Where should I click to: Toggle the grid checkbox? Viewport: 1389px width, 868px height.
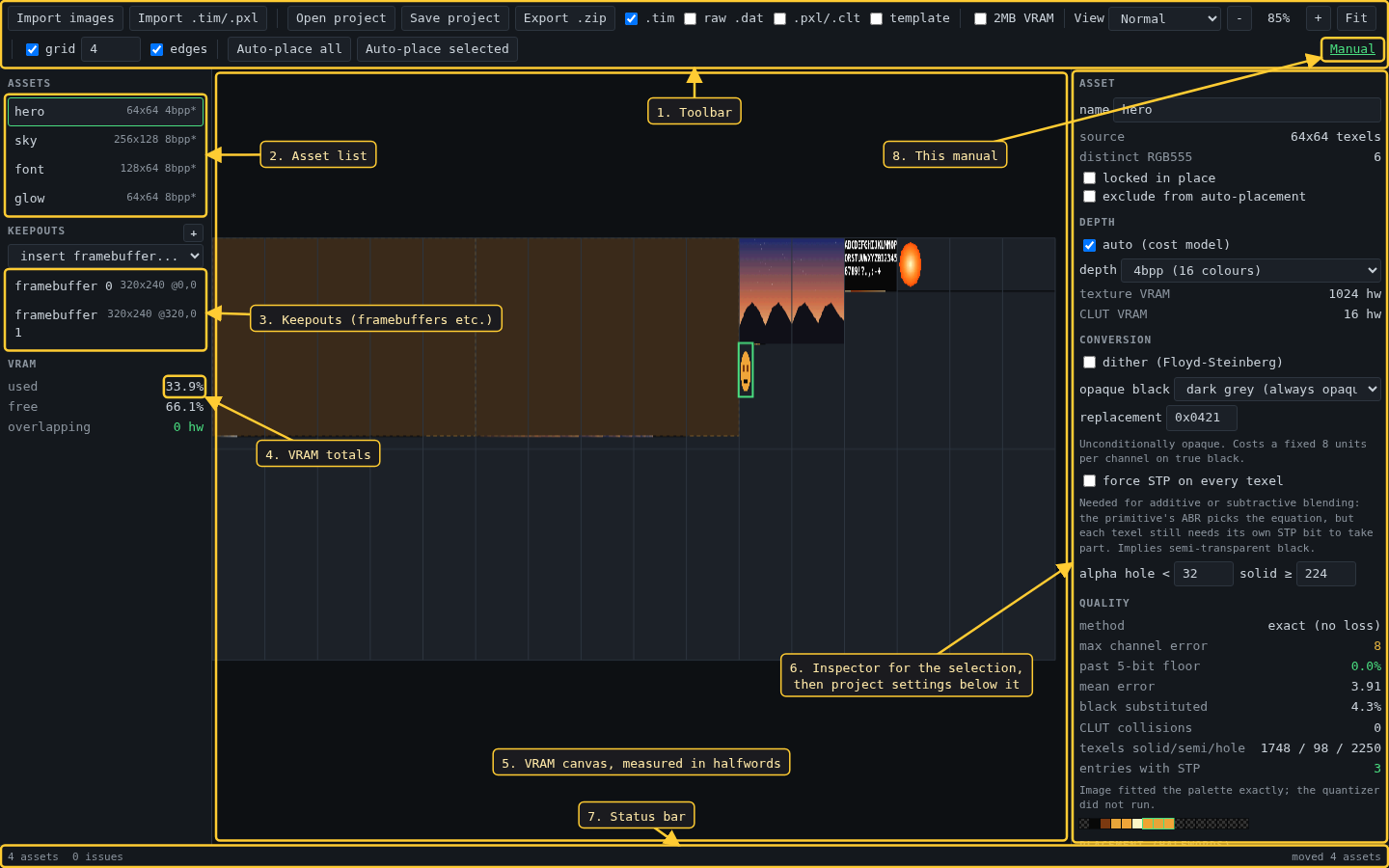[x=32, y=49]
